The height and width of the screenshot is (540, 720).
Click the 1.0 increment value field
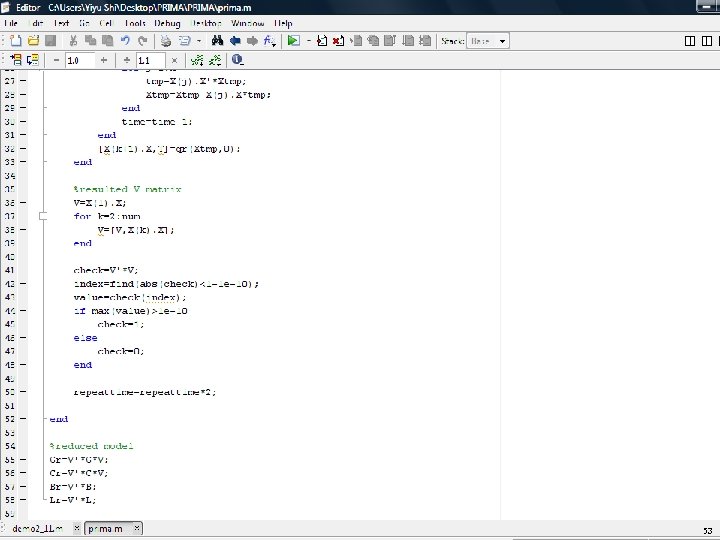80,60
